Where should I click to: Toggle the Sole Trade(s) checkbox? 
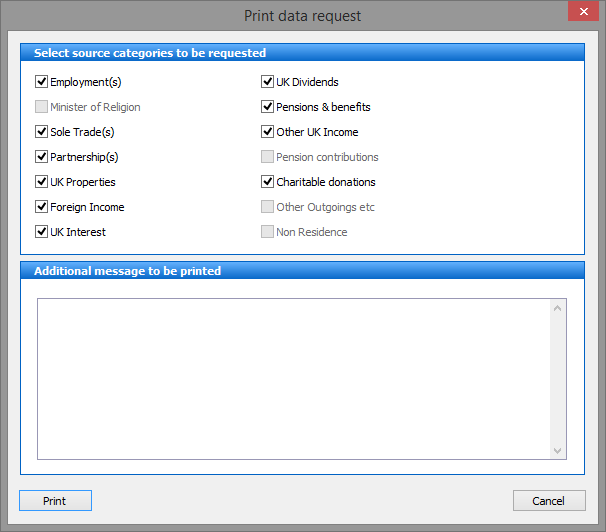click(x=41, y=131)
